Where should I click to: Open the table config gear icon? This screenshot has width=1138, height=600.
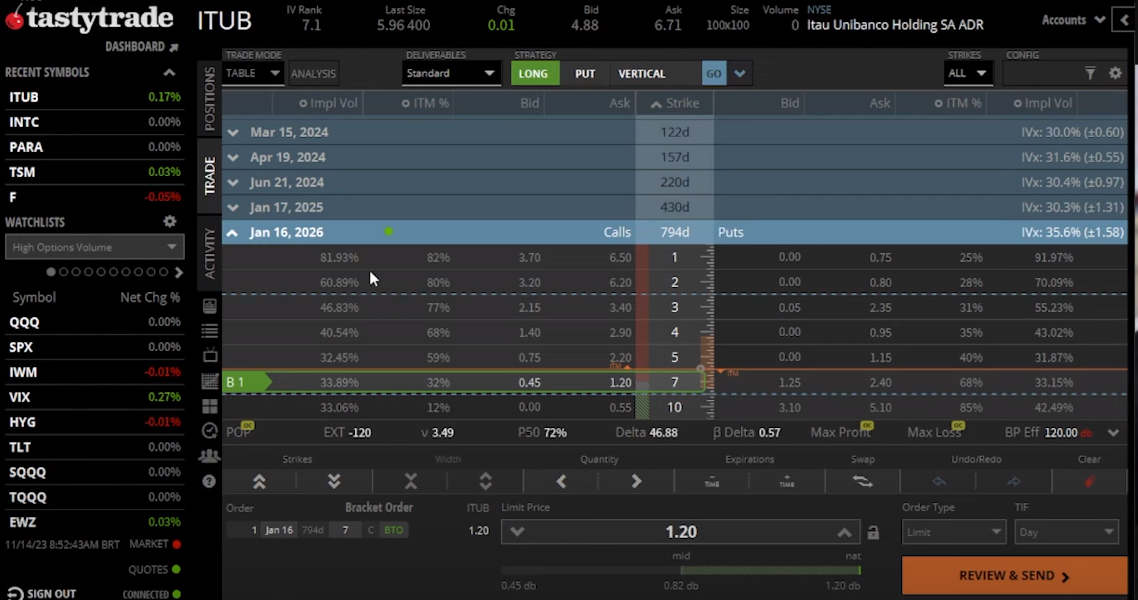[1115, 73]
